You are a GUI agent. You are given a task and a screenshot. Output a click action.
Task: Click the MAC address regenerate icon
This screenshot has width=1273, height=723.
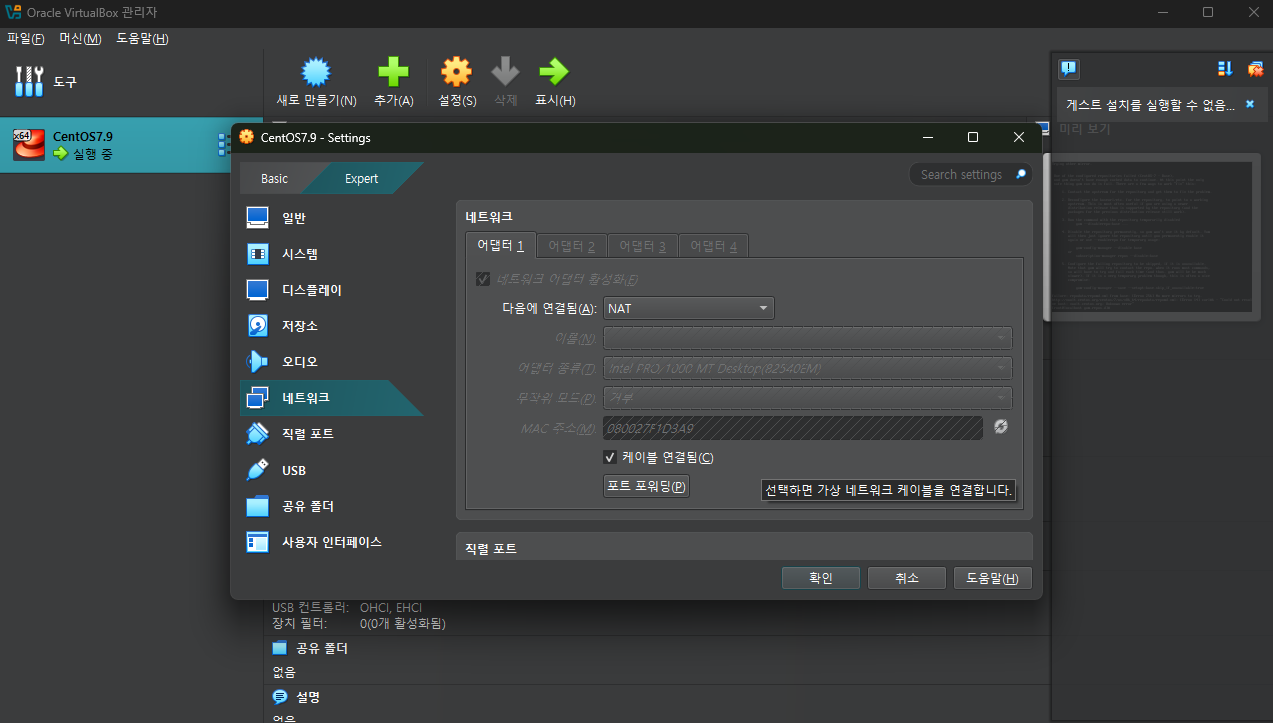(x=1001, y=428)
